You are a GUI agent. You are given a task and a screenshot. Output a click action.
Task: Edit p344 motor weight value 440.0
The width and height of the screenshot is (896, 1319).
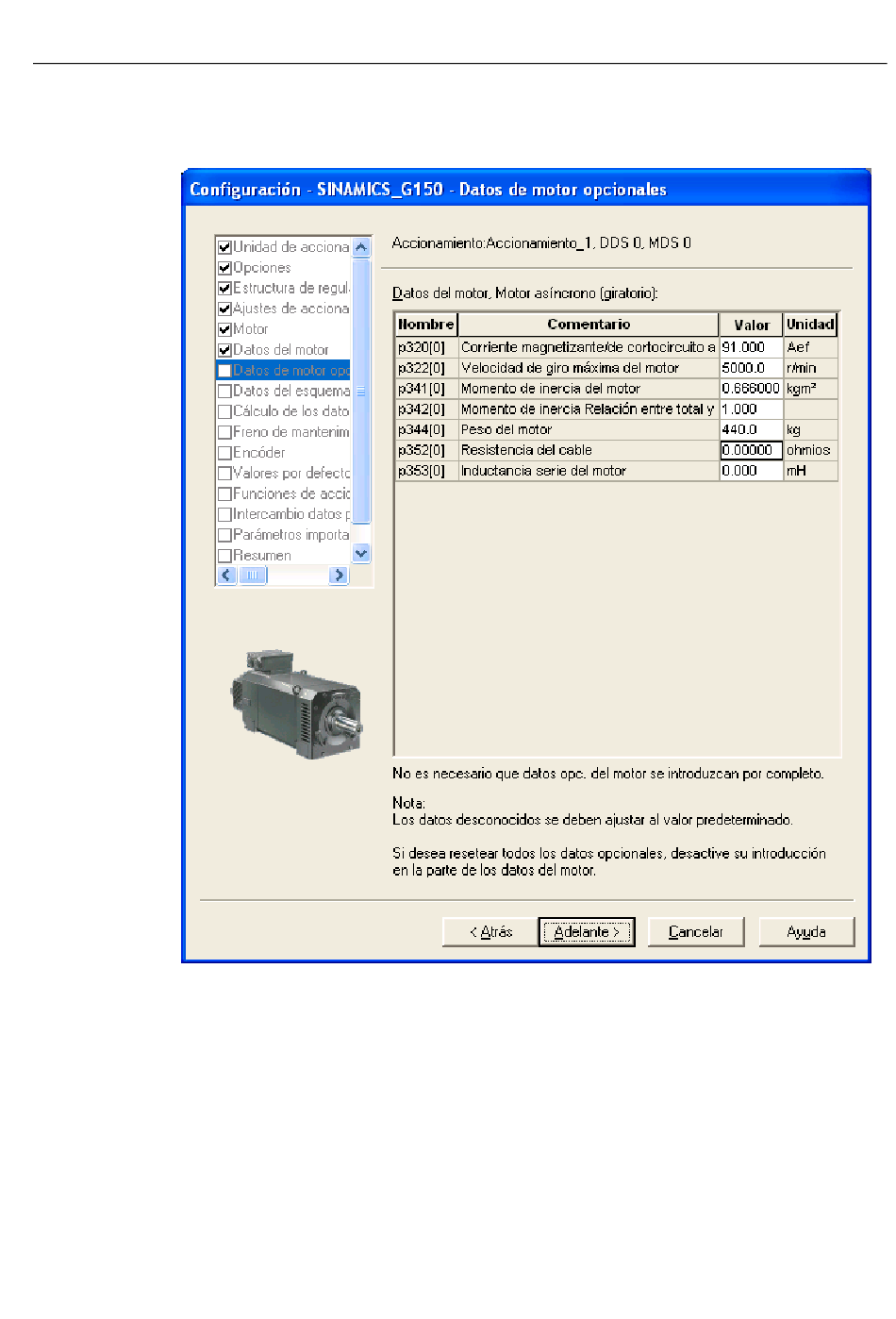[752, 429]
